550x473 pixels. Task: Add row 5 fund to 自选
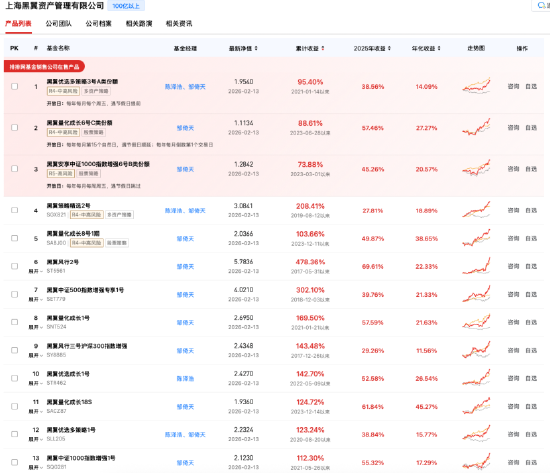point(531,238)
